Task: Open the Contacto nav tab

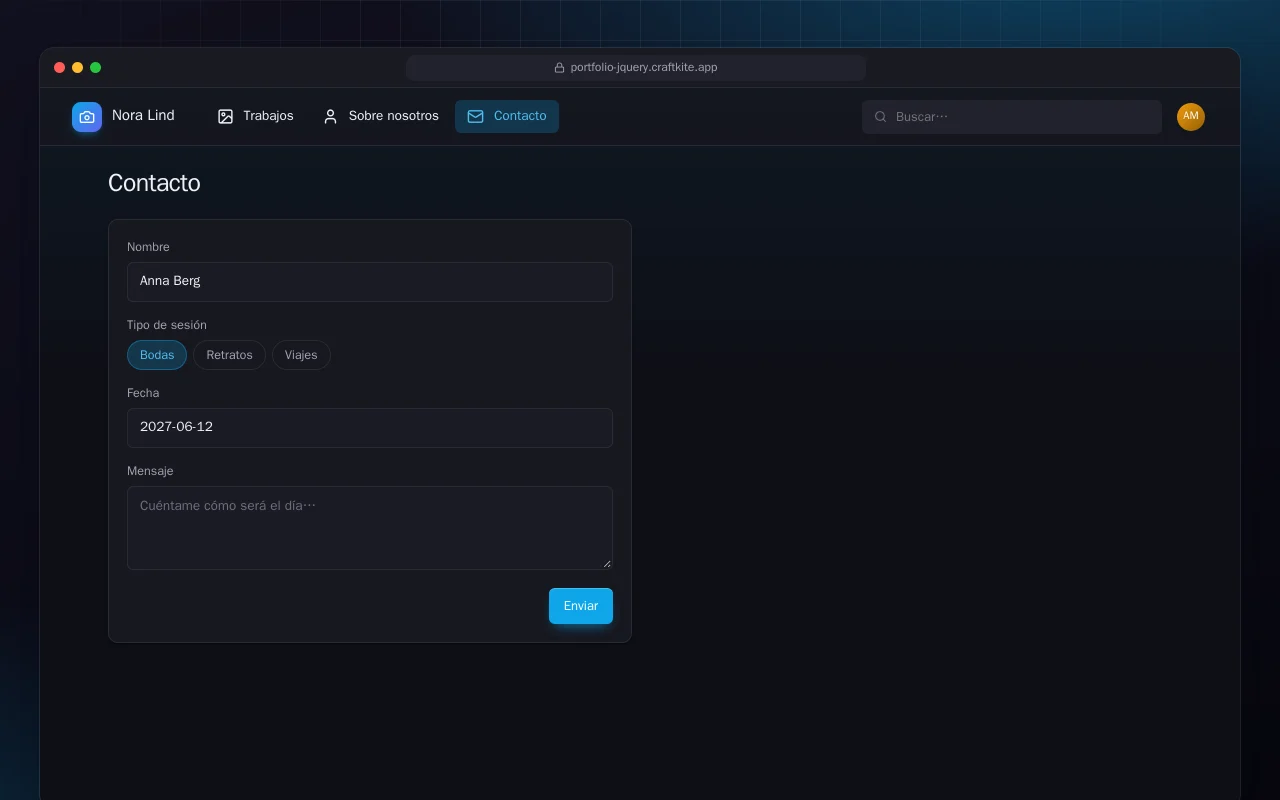Action: tap(507, 117)
